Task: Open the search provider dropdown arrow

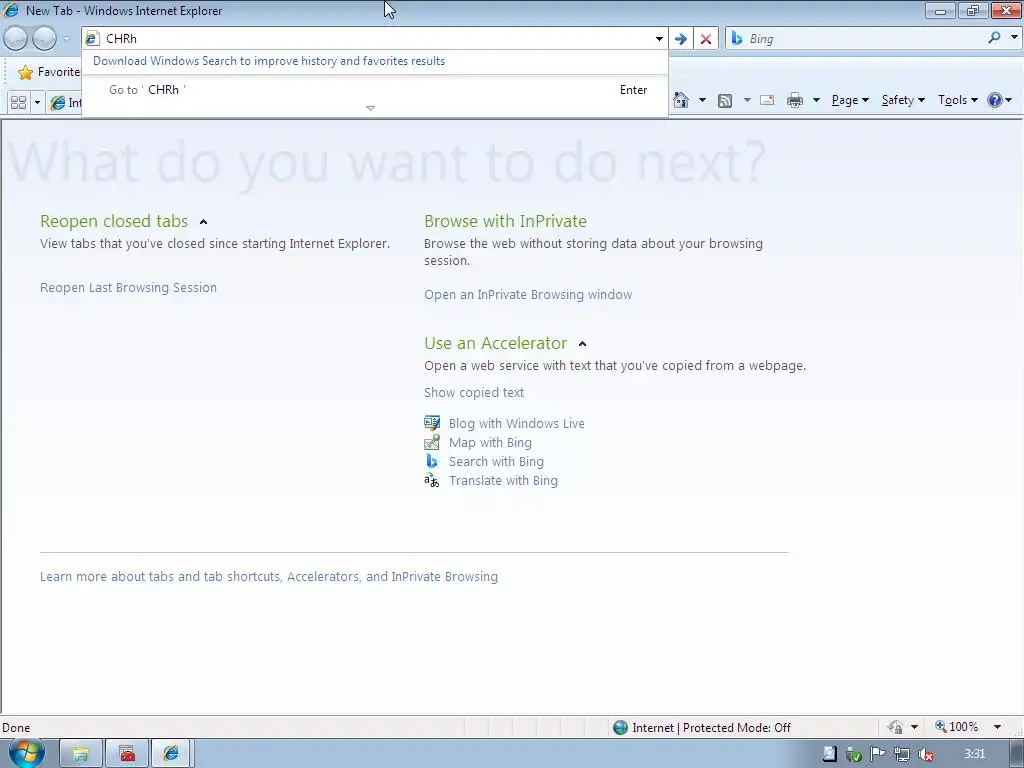Action: pos(1014,38)
